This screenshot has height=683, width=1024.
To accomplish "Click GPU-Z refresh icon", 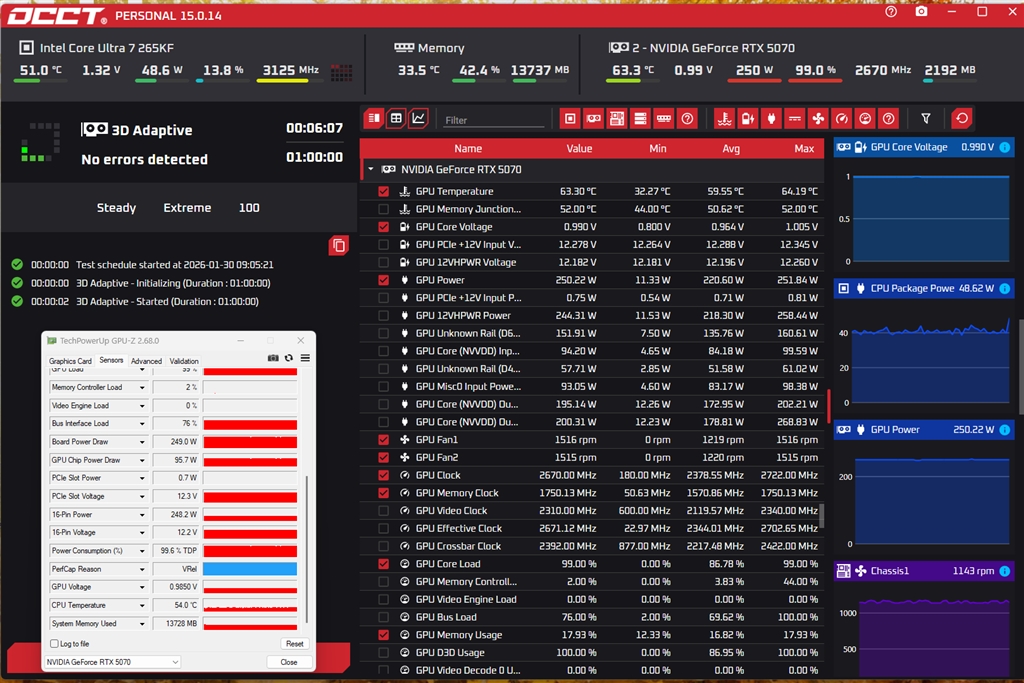I will point(289,358).
